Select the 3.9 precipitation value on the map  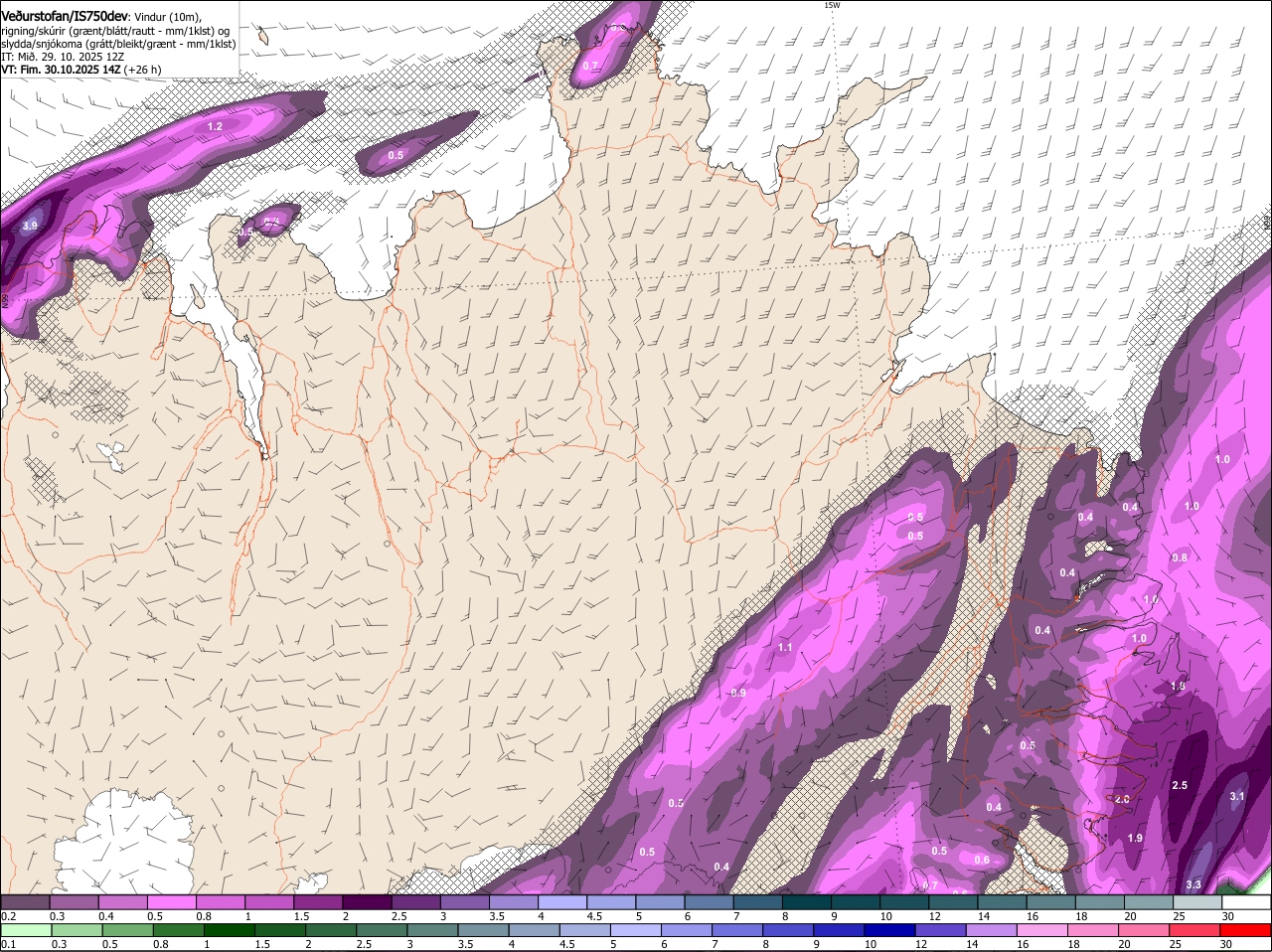pyautogui.click(x=30, y=227)
